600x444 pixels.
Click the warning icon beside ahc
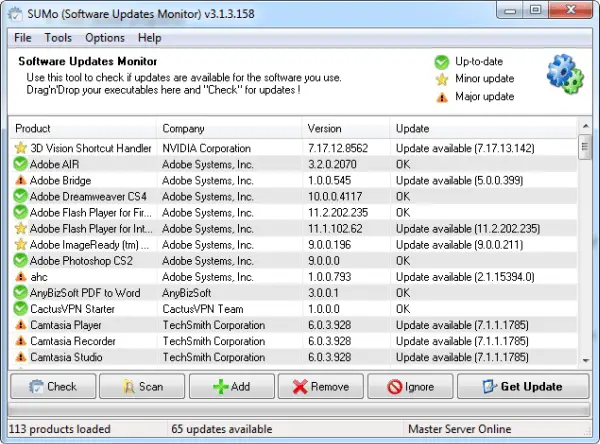[21, 277]
